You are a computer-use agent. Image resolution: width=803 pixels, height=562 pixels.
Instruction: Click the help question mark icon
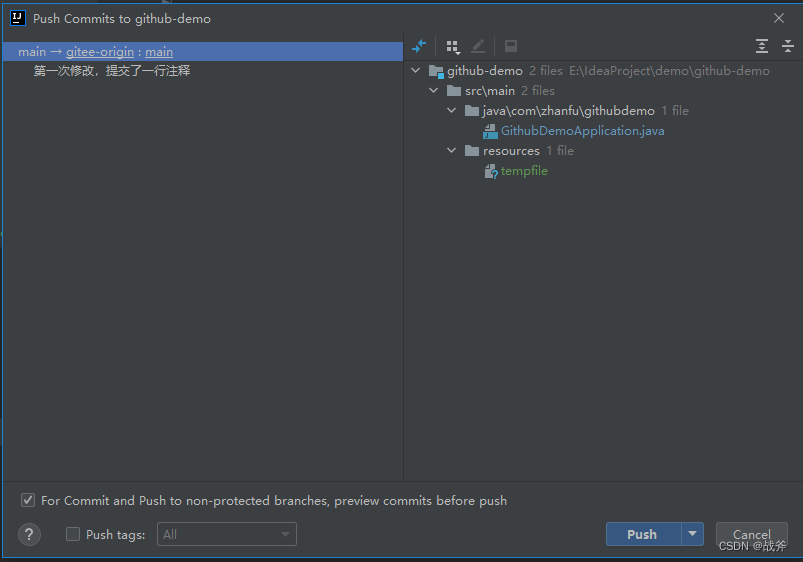click(x=30, y=534)
